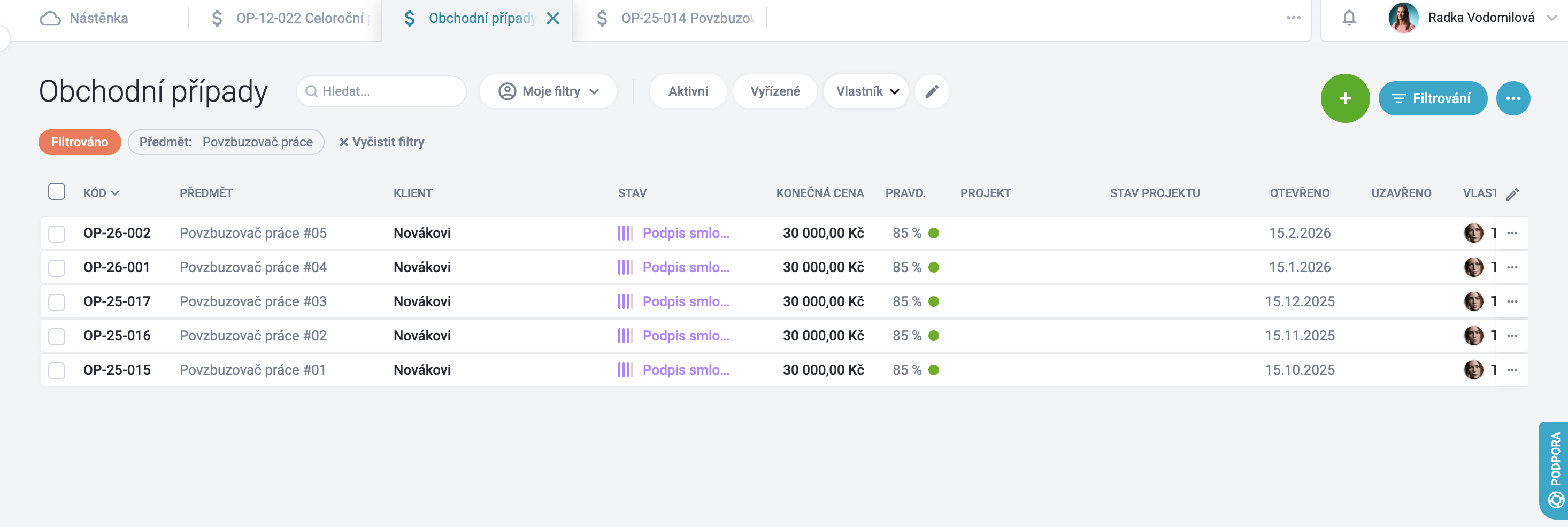Open the row actions menu for OP-26-002
1568x527 pixels.
tap(1512, 233)
